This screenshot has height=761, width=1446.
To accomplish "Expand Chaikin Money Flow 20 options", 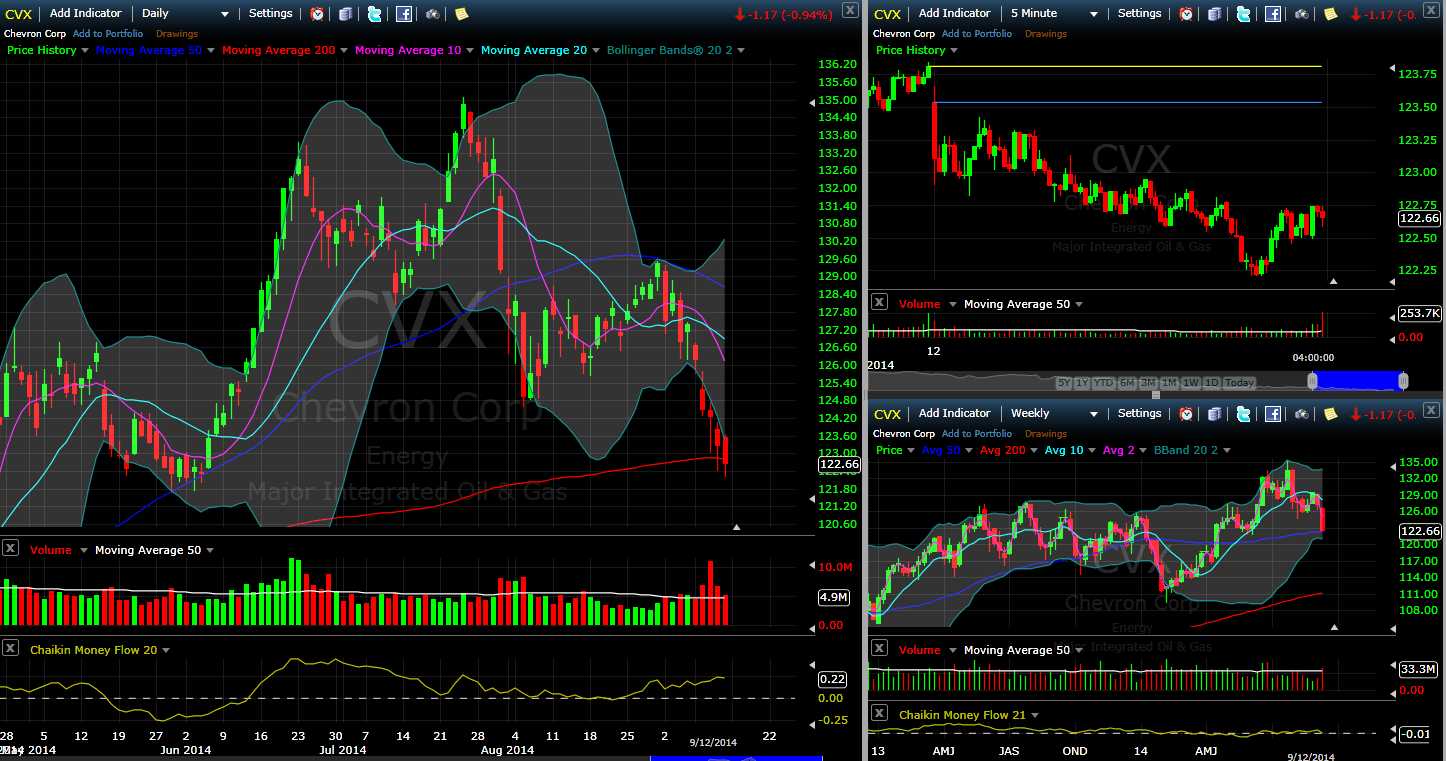I will point(165,650).
